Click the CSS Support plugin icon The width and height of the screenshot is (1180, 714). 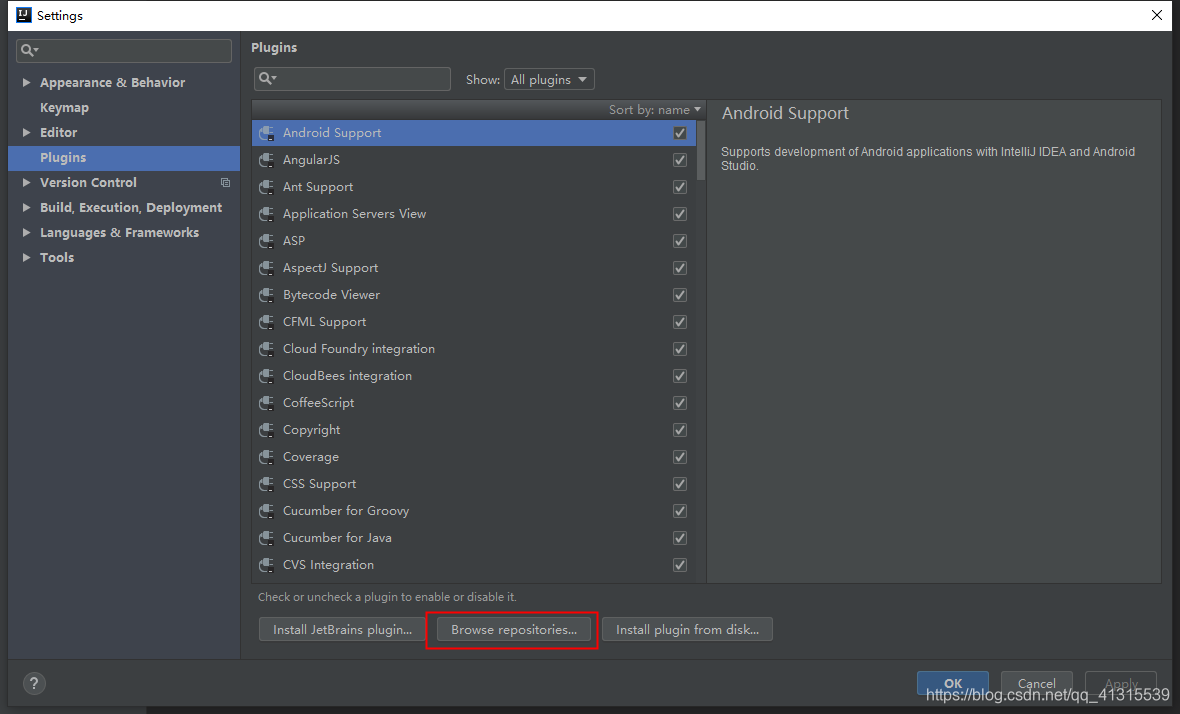coord(266,485)
